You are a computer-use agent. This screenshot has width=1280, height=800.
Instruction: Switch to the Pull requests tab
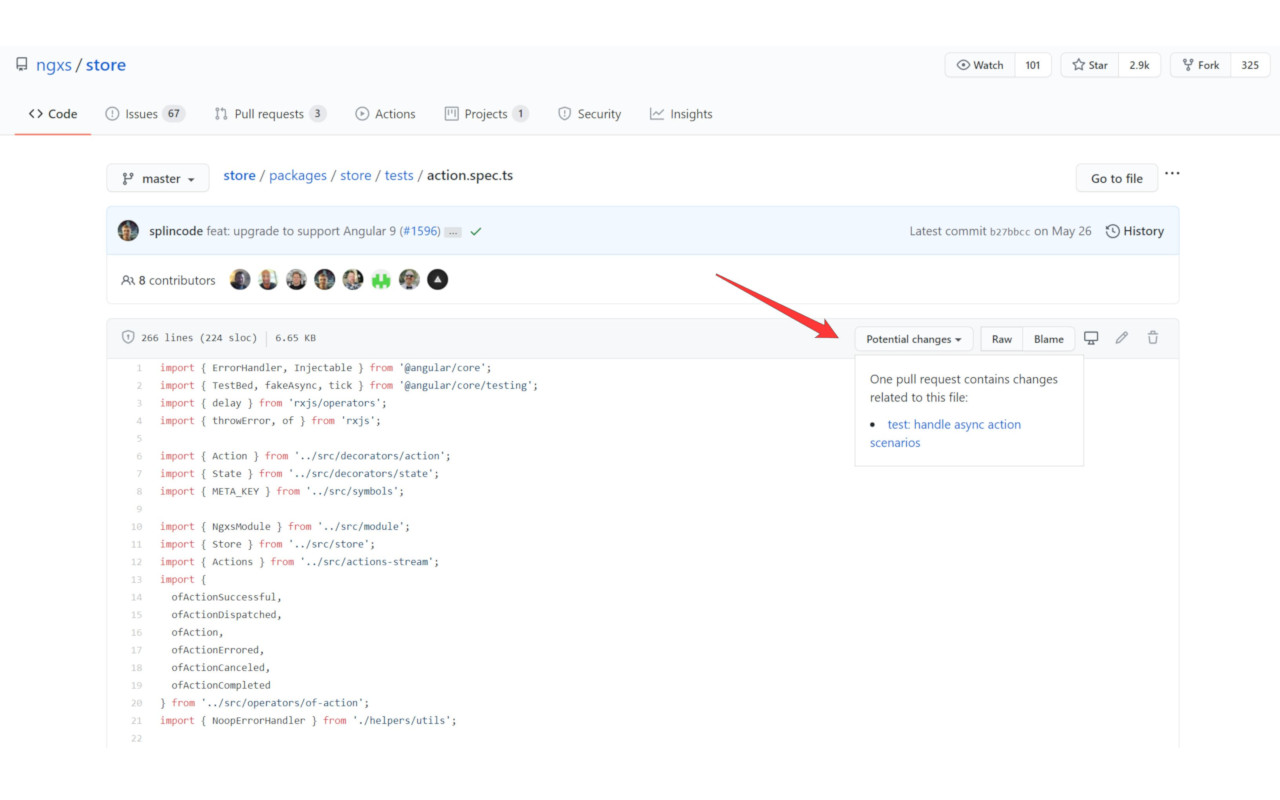(x=269, y=113)
